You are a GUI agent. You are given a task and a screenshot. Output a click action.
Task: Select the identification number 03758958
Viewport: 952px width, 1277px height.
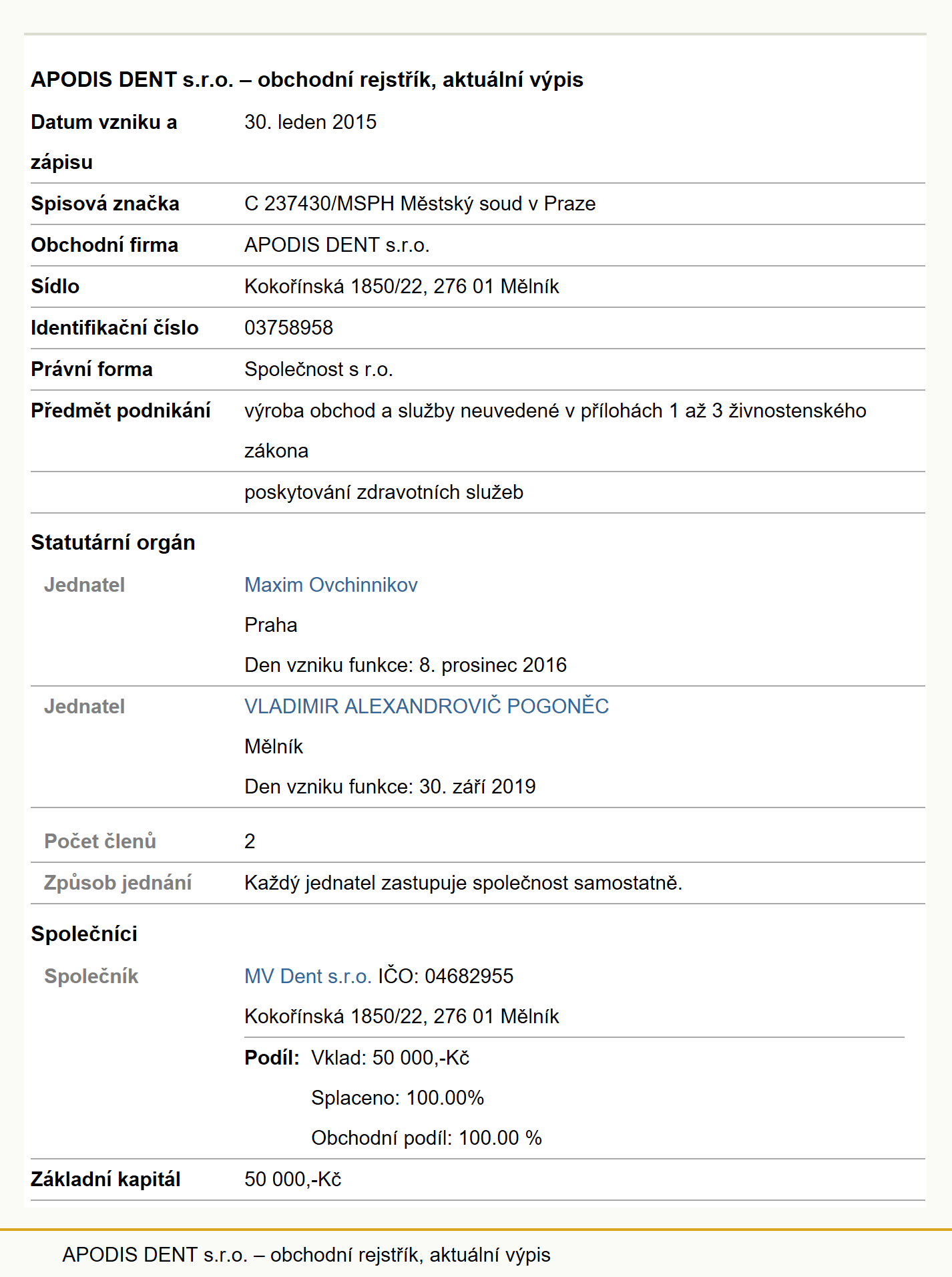289,328
